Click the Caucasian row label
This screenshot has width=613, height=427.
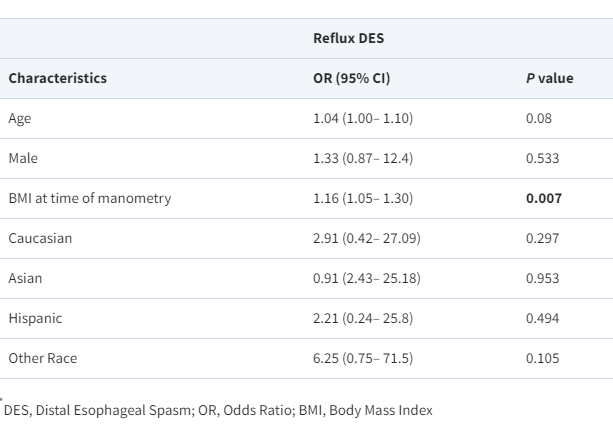point(40,238)
